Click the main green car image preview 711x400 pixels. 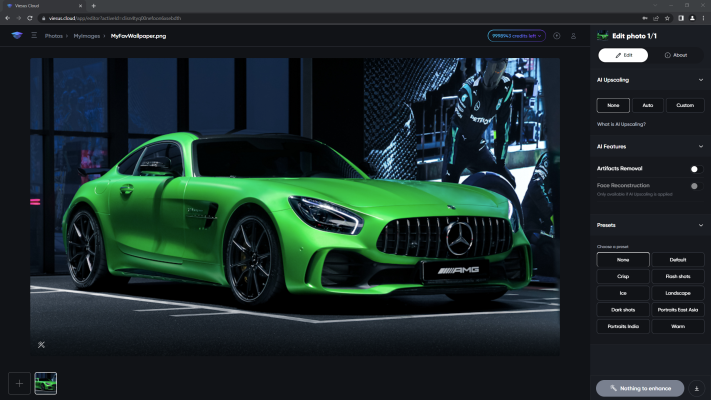pos(295,206)
